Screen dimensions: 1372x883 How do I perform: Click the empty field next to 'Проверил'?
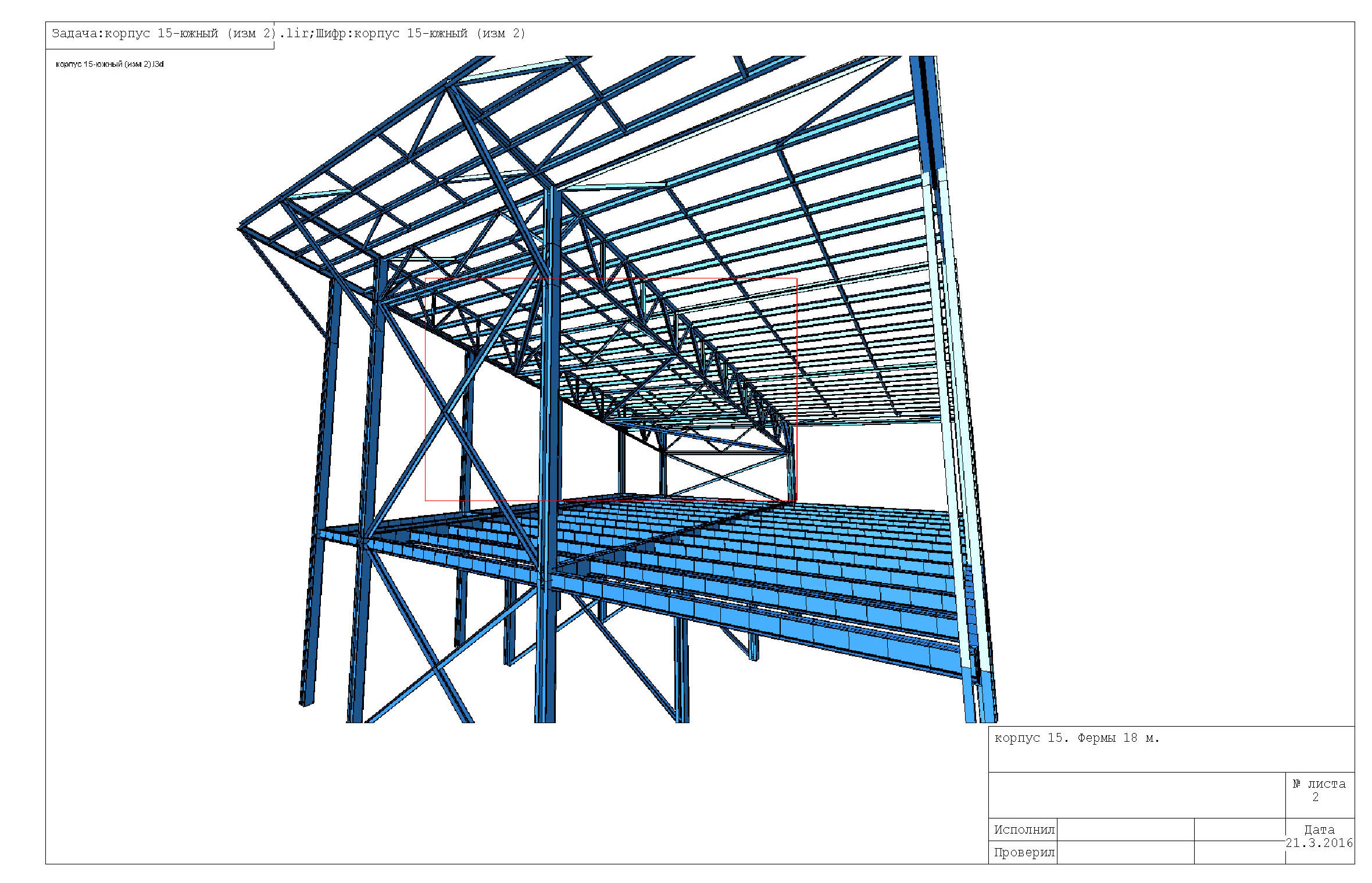click(x=1125, y=853)
